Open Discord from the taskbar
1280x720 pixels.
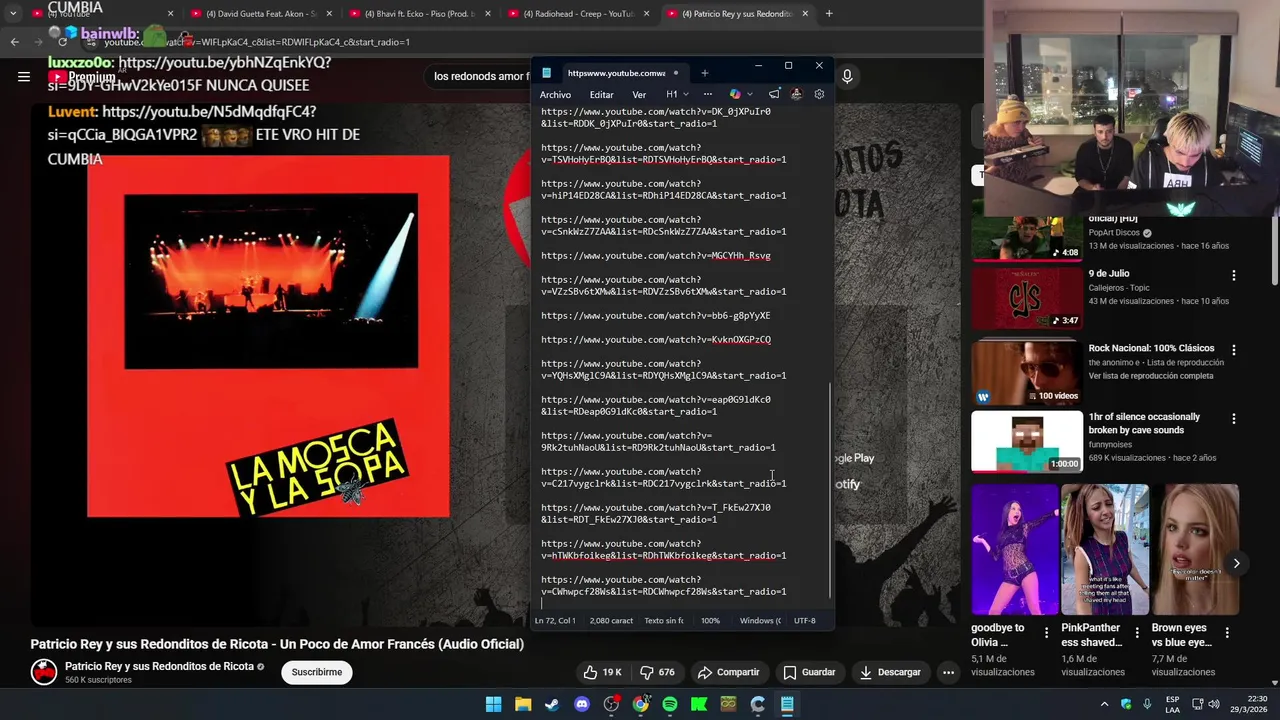coord(582,704)
